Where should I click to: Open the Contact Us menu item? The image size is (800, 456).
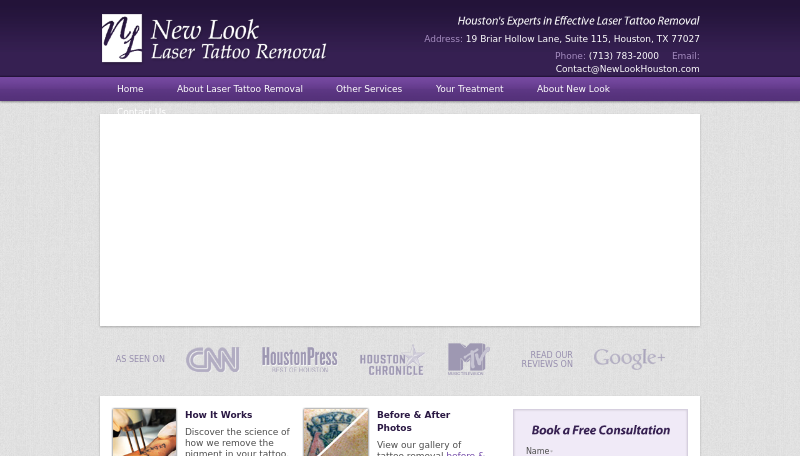(141, 111)
